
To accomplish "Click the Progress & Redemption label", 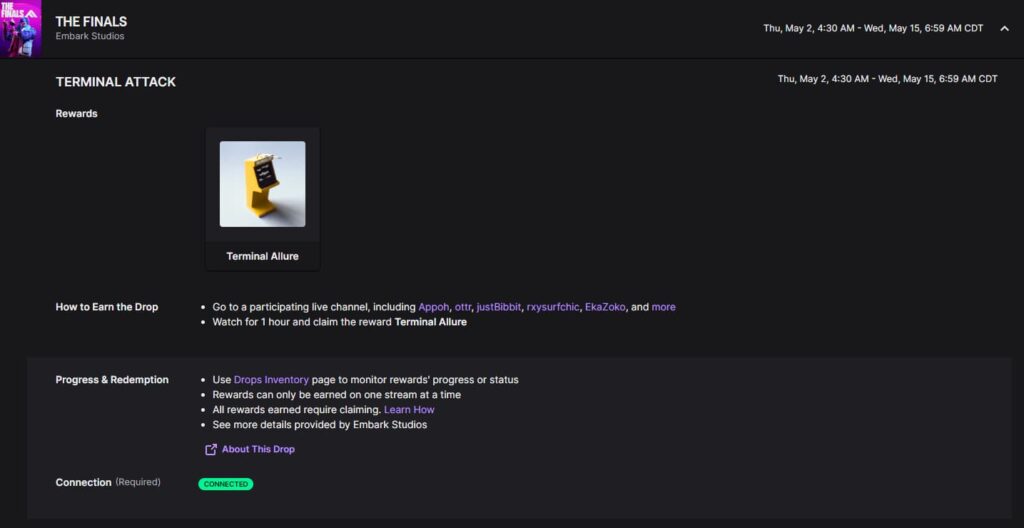I will click(112, 380).
